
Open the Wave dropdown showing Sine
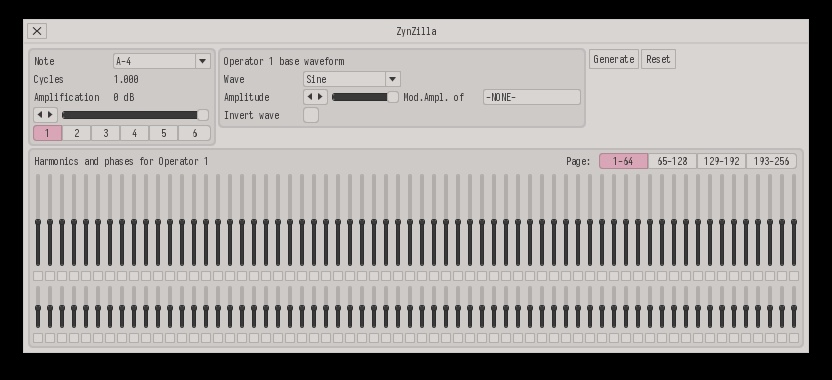point(352,79)
